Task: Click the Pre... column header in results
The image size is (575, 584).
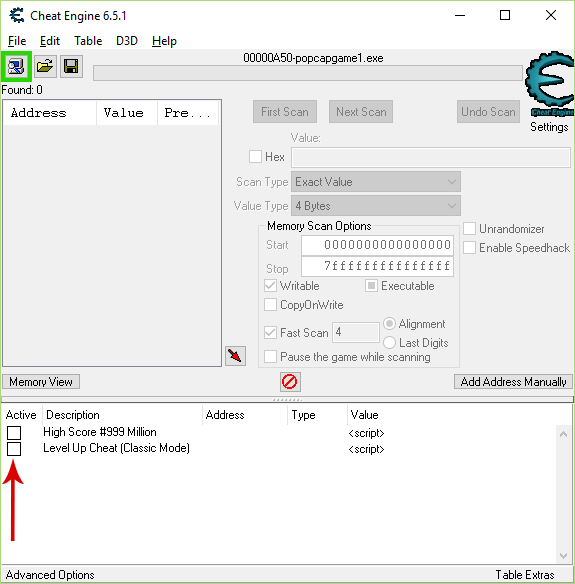Action: (188, 113)
